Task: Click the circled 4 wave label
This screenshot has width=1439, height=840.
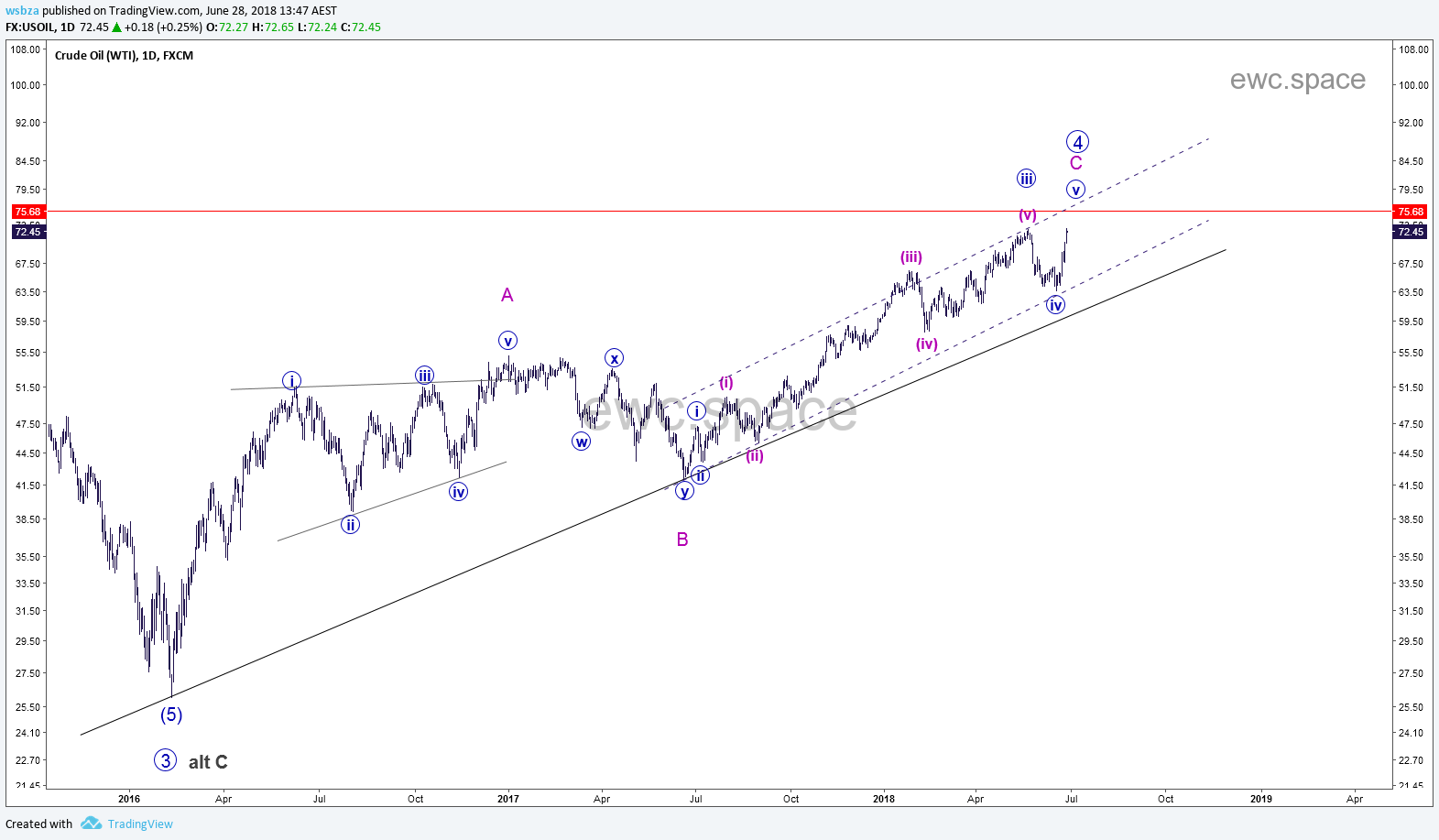Action: point(1077,142)
